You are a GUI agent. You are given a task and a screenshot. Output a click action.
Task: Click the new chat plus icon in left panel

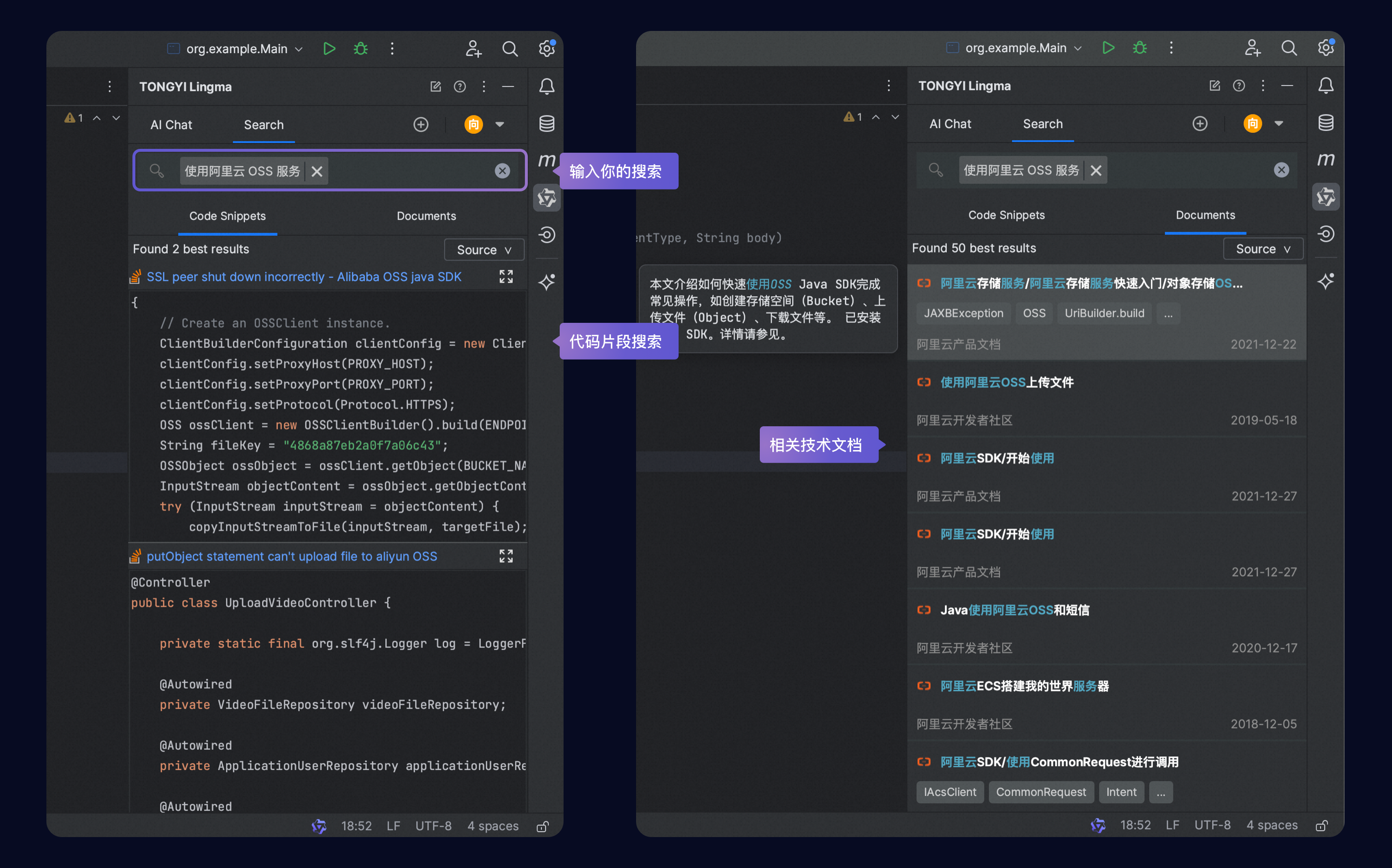click(x=421, y=125)
